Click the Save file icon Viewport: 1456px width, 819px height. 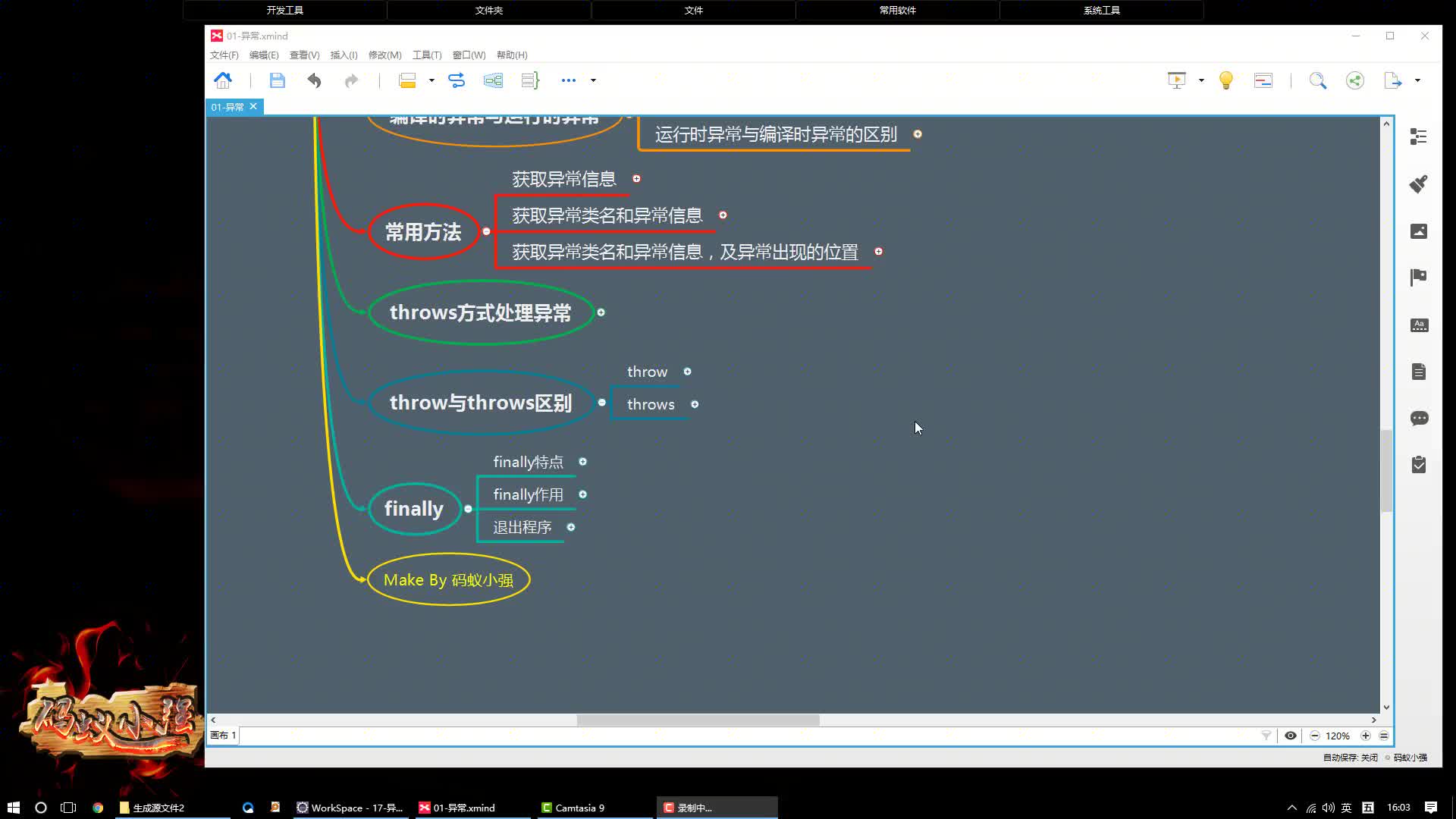[x=277, y=80]
